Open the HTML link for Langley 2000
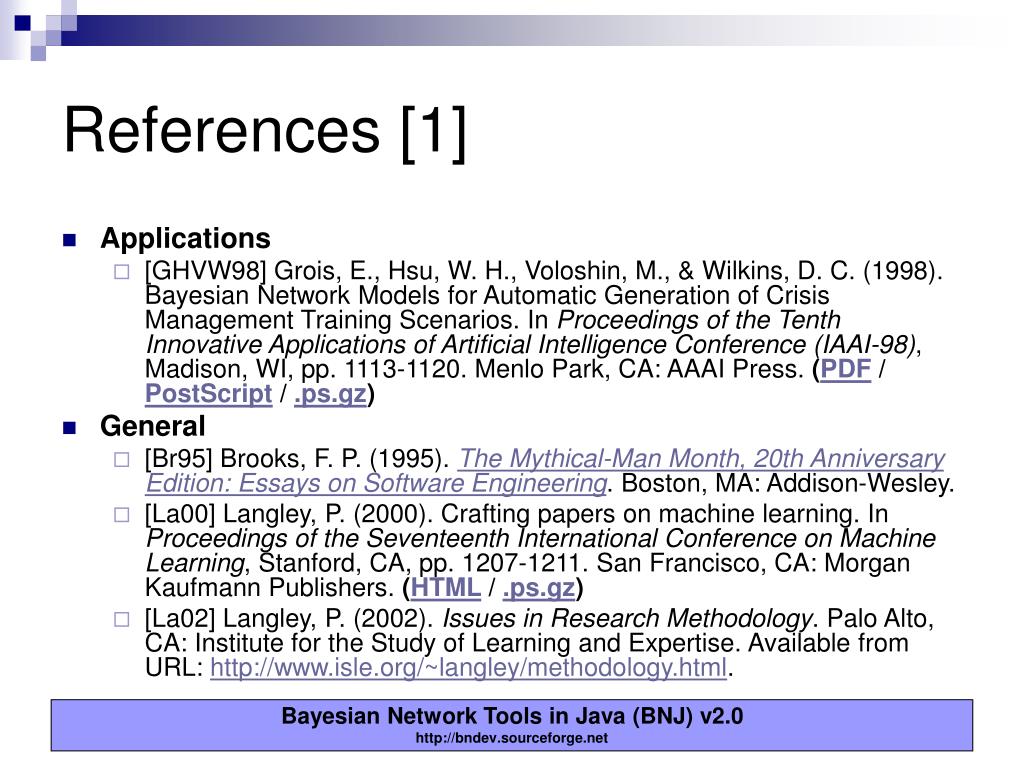 (x=445, y=588)
